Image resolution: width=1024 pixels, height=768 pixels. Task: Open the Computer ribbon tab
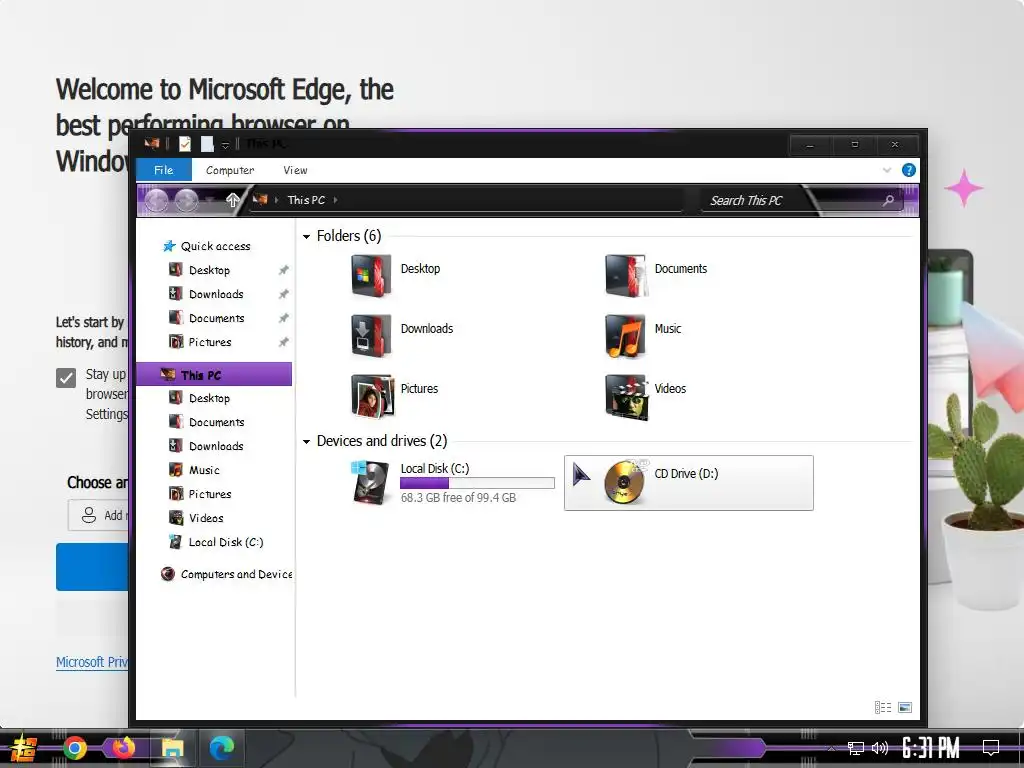click(230, 170)
